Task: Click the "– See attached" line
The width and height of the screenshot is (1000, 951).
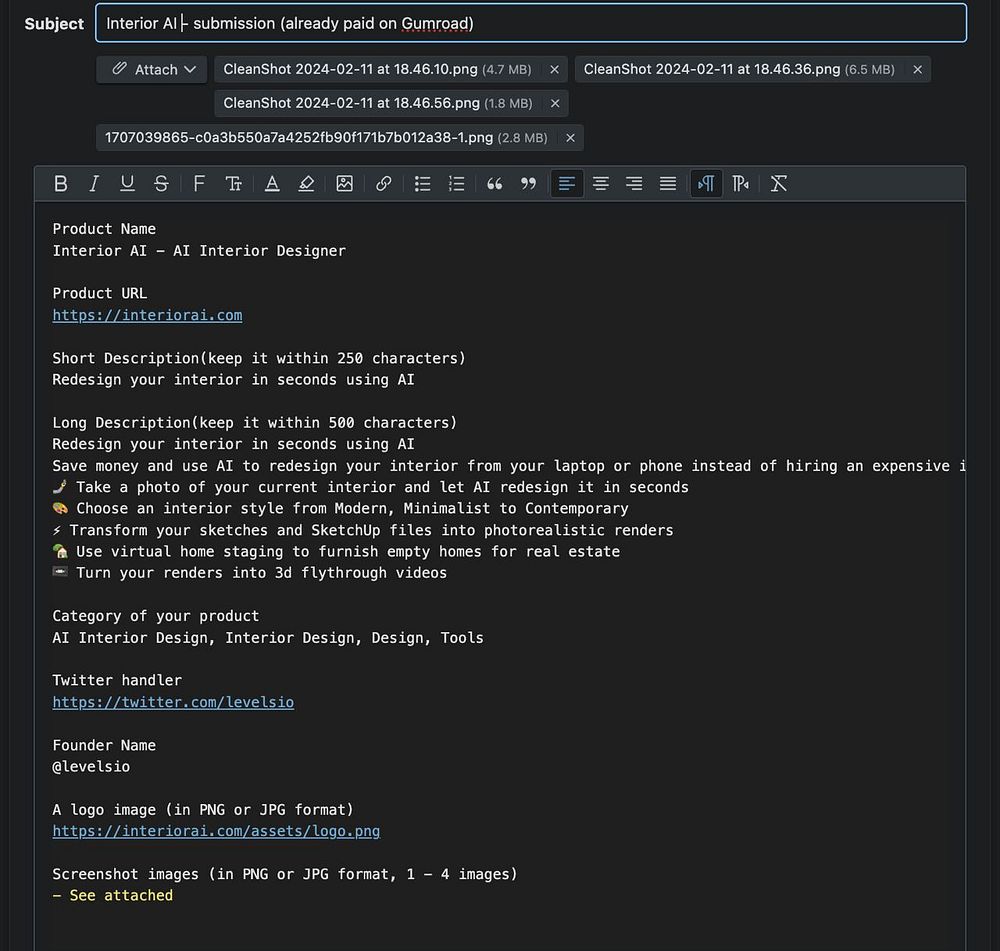Action: point(112,896)
